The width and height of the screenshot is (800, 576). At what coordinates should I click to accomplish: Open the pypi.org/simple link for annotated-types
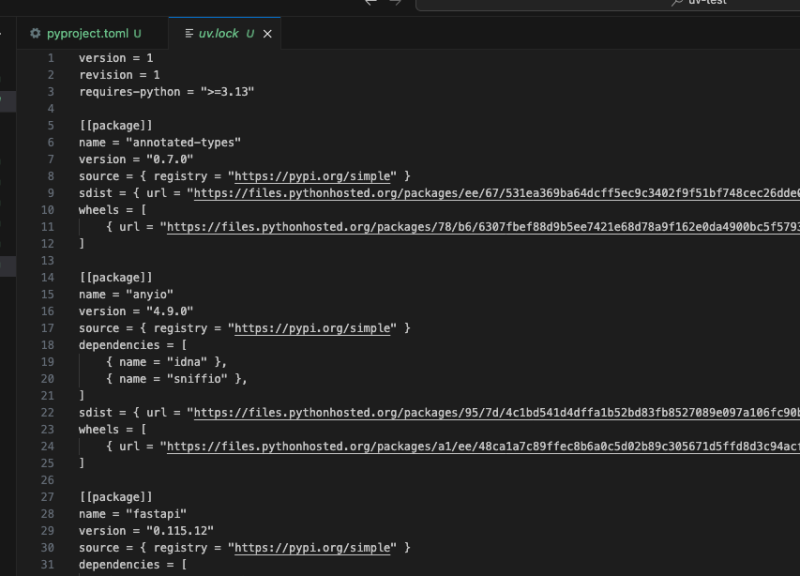pyautogui.click(x=312, y=176)
